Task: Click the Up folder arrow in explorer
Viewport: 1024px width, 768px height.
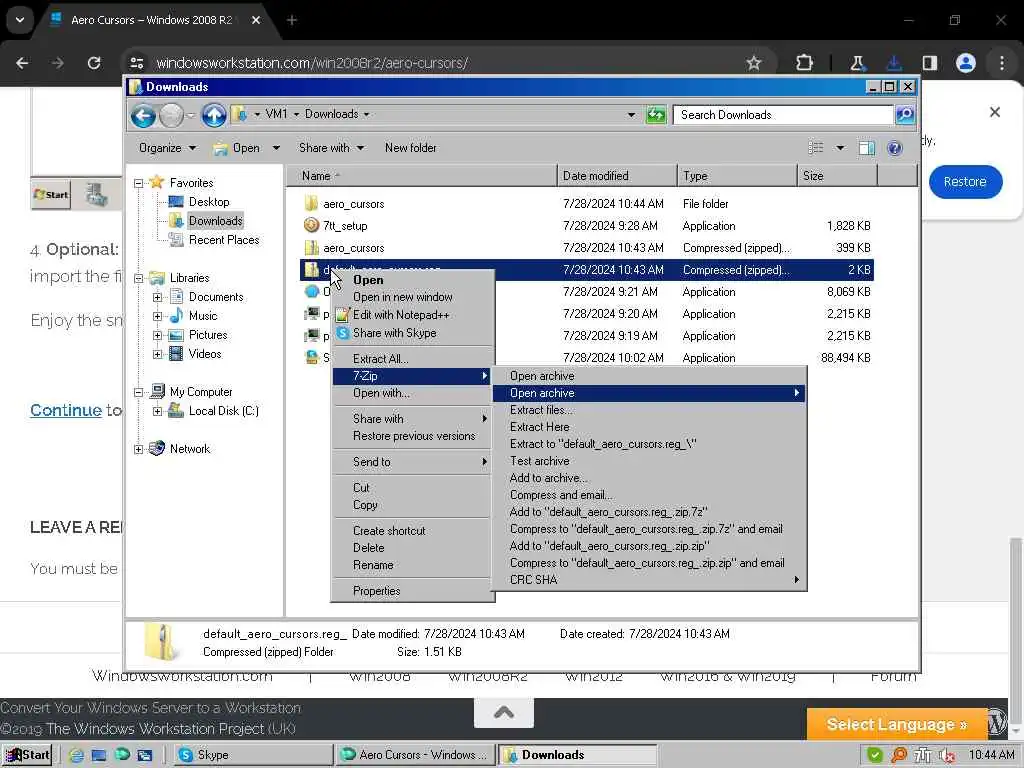Action: coord(214,116)
